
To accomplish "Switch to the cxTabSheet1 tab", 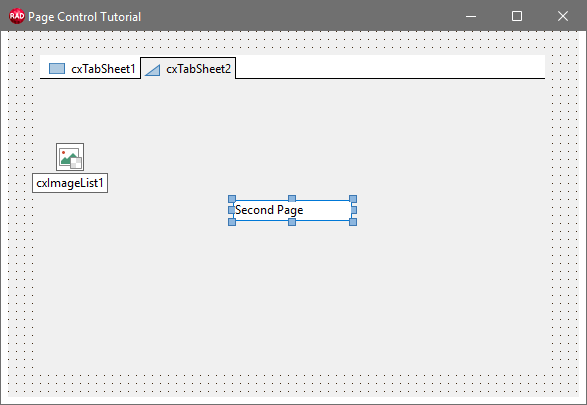I will (x=90, y=69).
